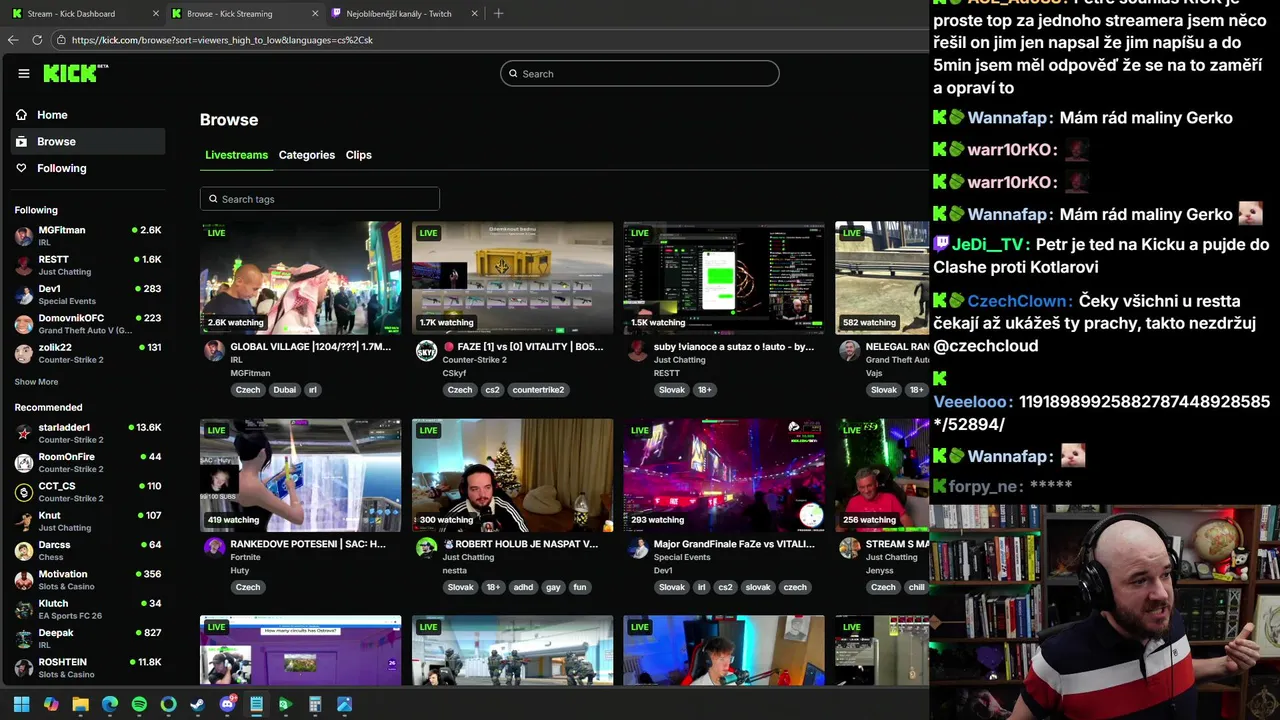Open File Explorer from taskbar
This screenshot has height=720, width=1280.
coord(80,704)
